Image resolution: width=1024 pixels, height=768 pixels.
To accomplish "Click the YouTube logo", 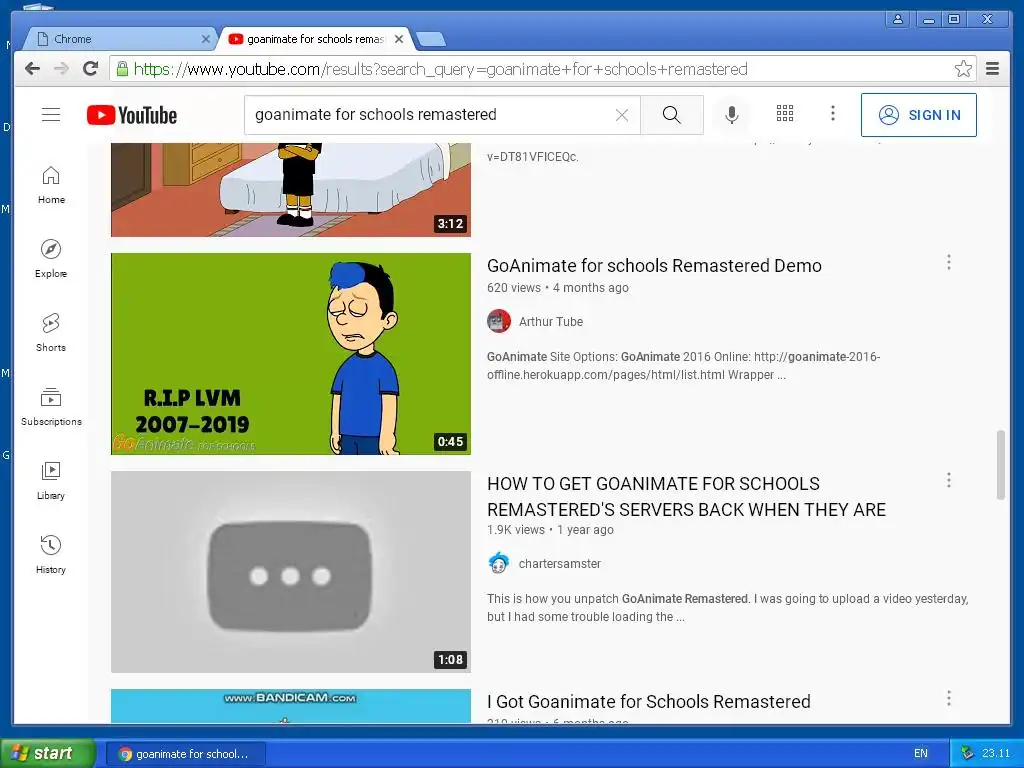I will pyautogui.click(x=132, y=115).
